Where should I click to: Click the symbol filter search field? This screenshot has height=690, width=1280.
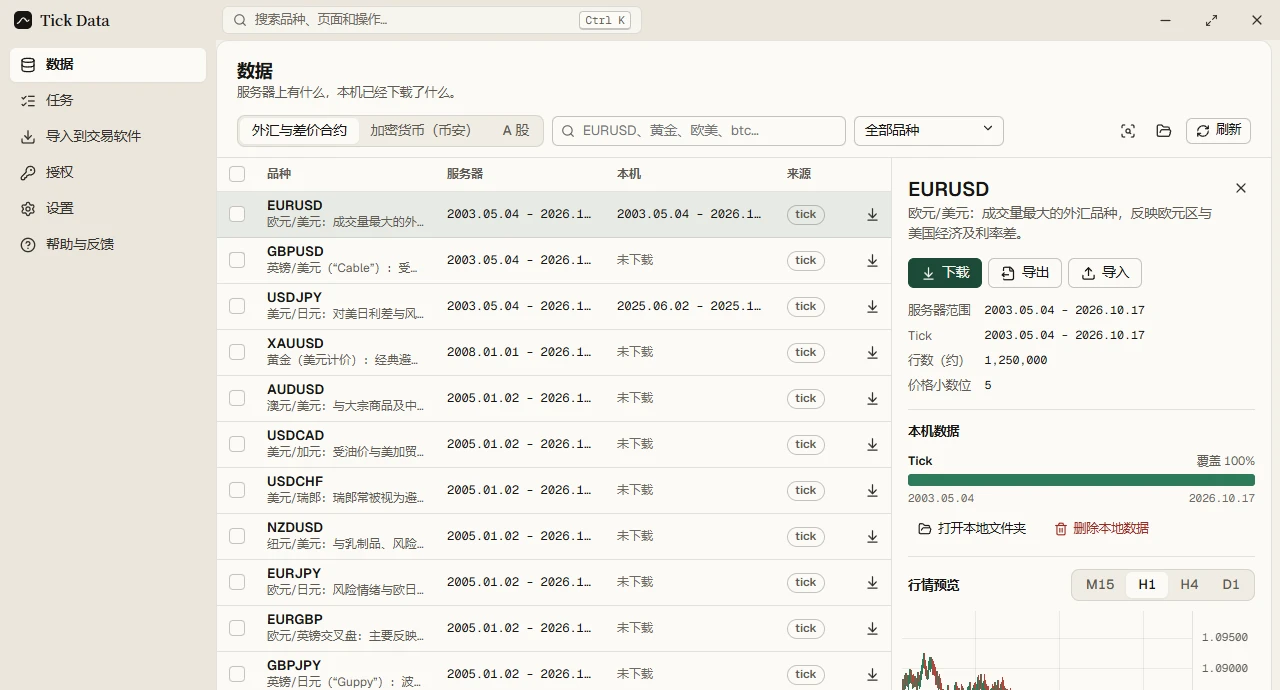tap(699, 131)
